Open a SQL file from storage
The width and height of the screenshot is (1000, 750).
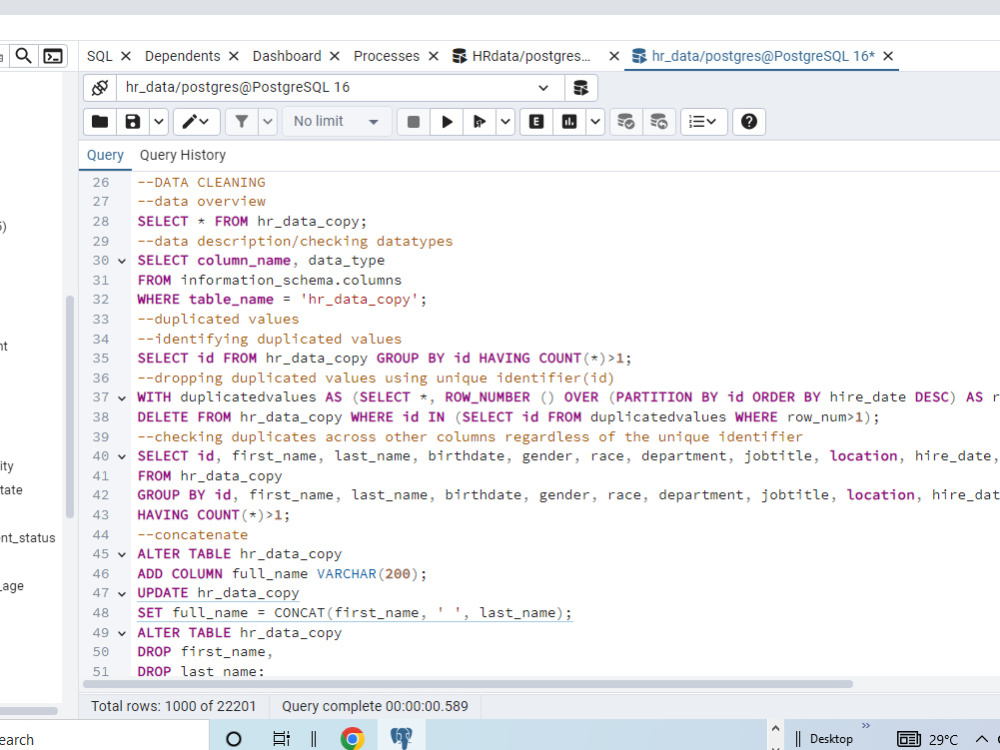[99, 121]
